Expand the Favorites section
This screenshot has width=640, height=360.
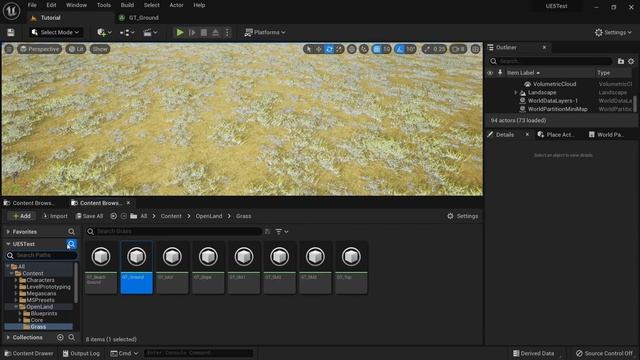tap(8, 231)
